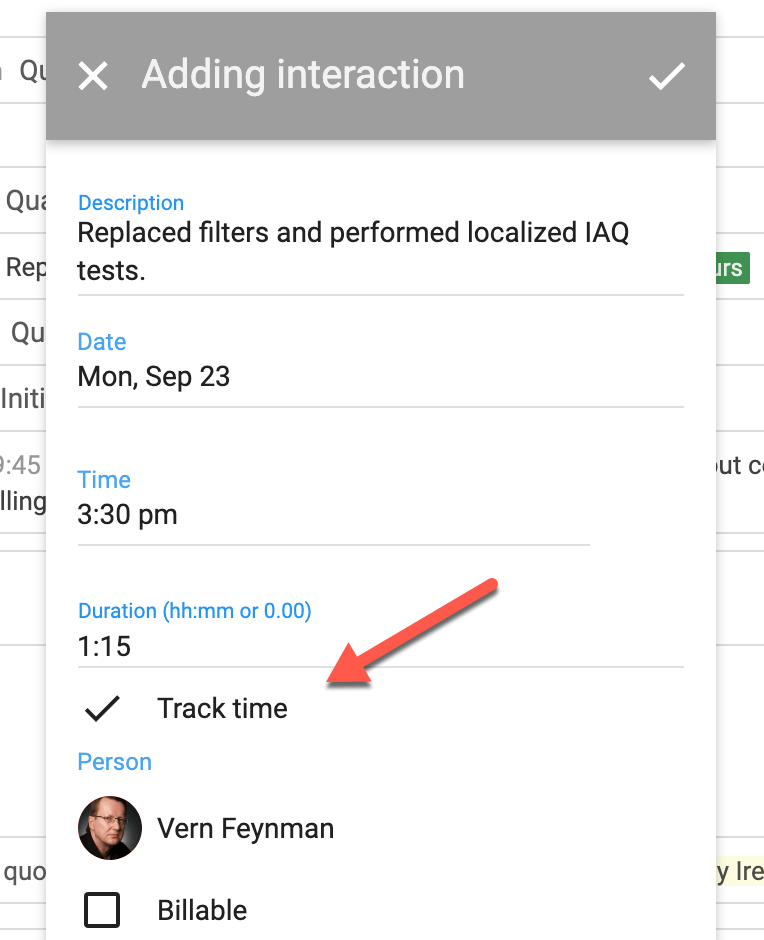Click the Adding interaction header title

[x=303, y=75]
